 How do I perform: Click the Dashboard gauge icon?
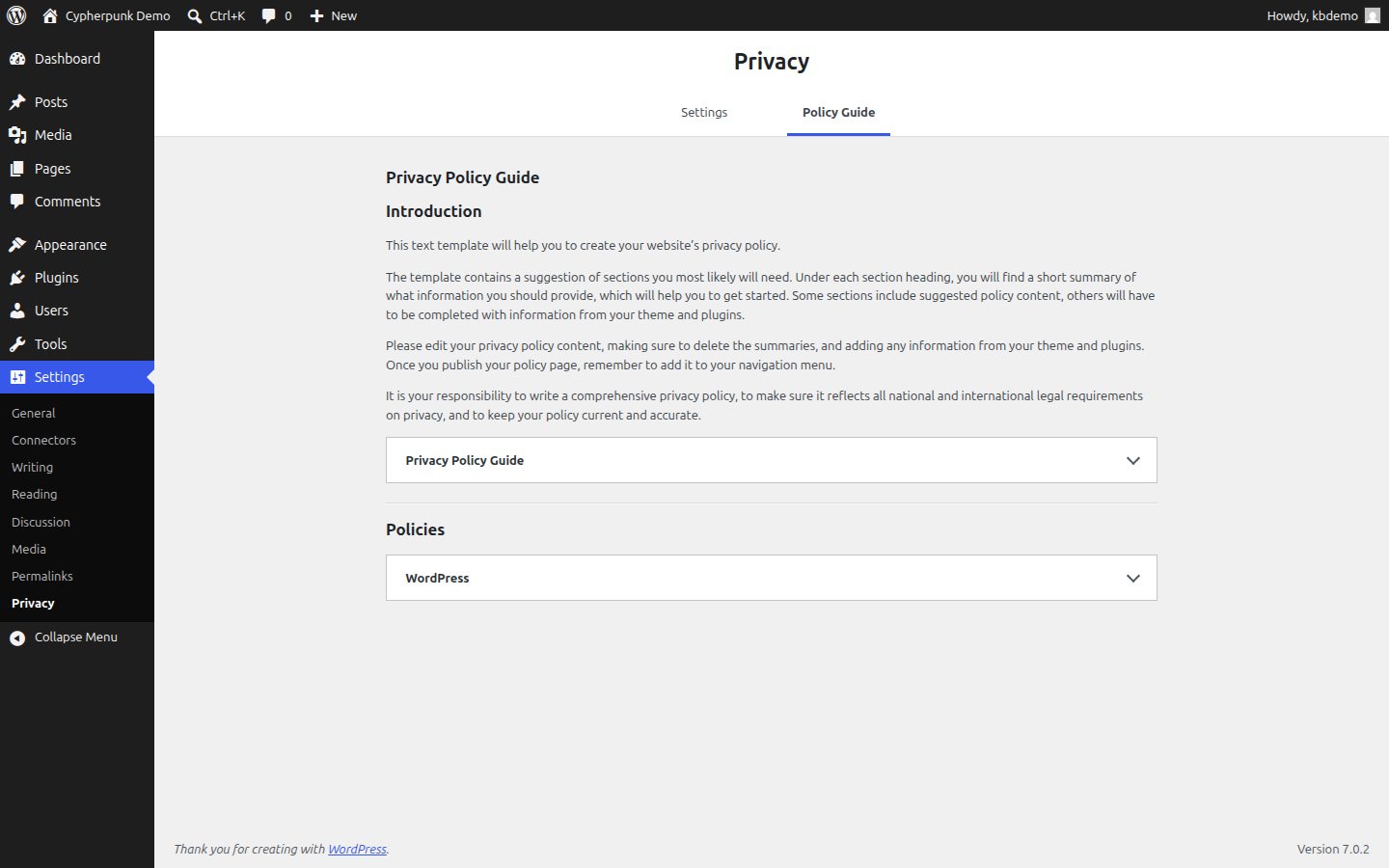[x=17, y=59]
